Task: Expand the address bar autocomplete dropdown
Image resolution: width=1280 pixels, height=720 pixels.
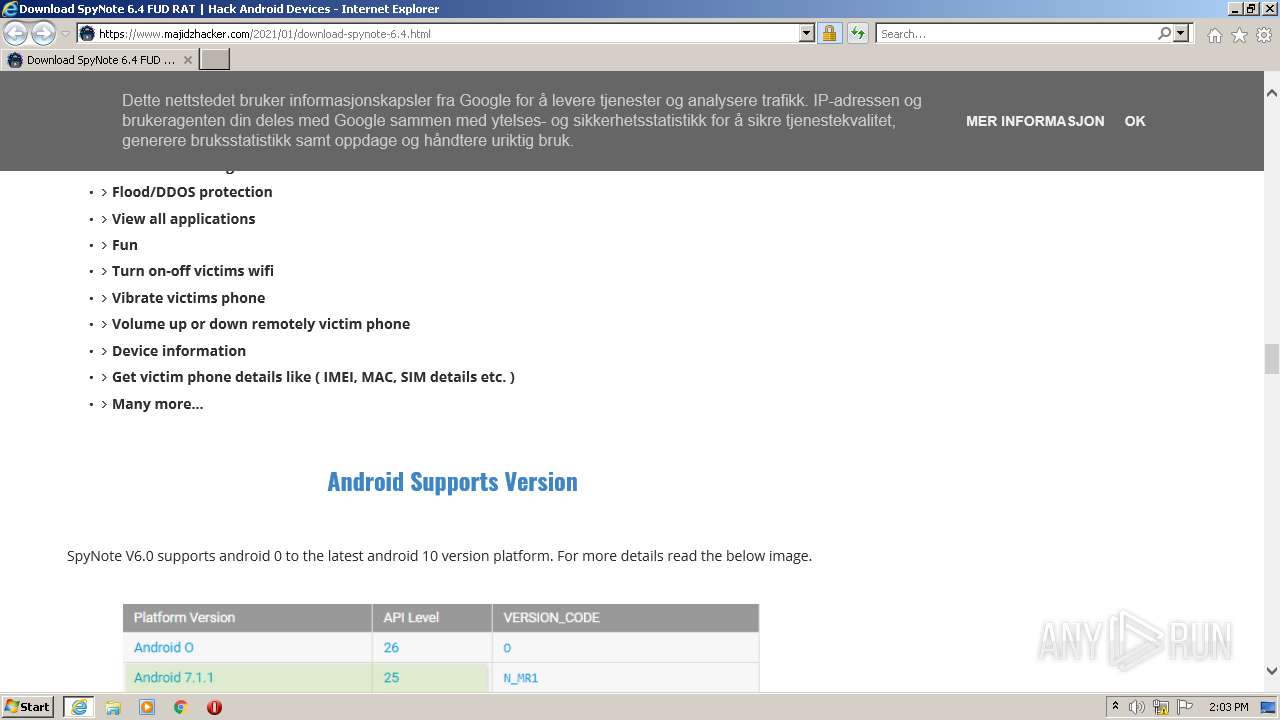Action: coord(807,34)
